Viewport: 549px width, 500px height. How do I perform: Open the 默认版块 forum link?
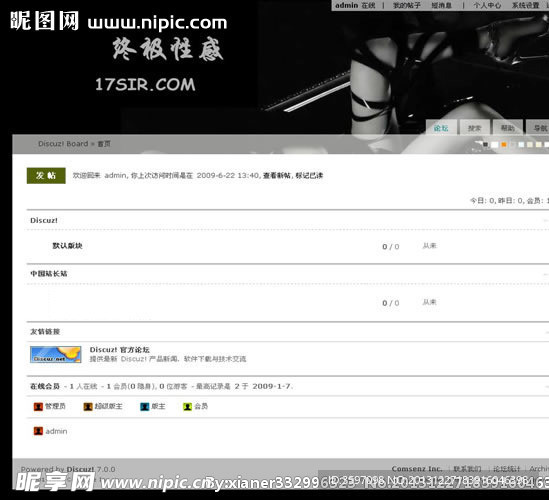(67, 246)
